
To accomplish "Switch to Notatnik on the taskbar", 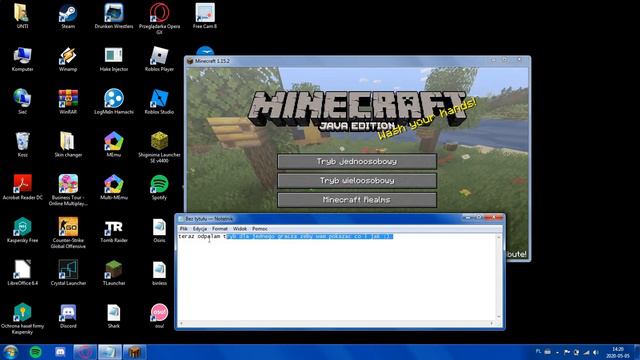I will click(x=109, y=352).
